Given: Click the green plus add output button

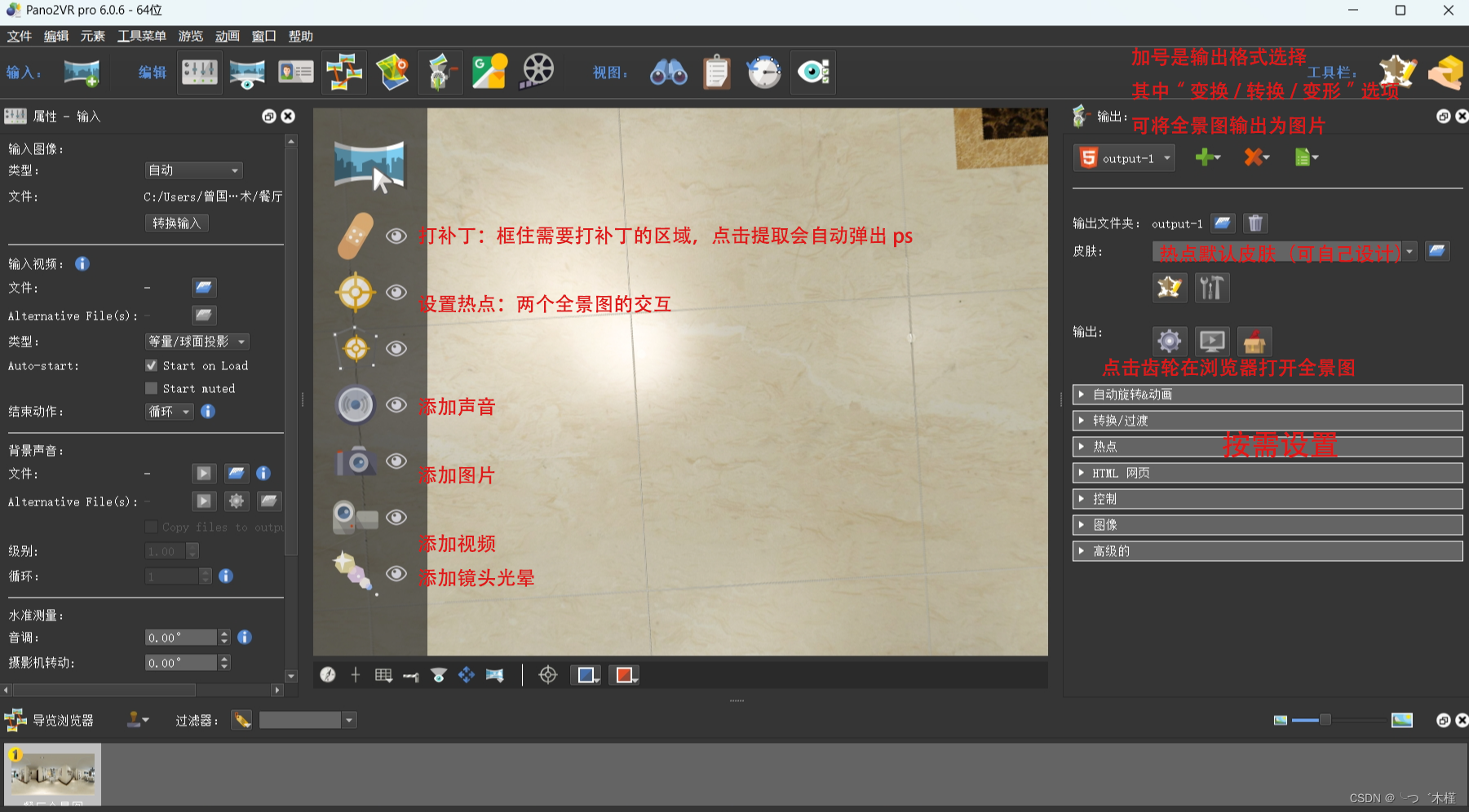Looking at the screenshot, I should (x=1207, y=157).
